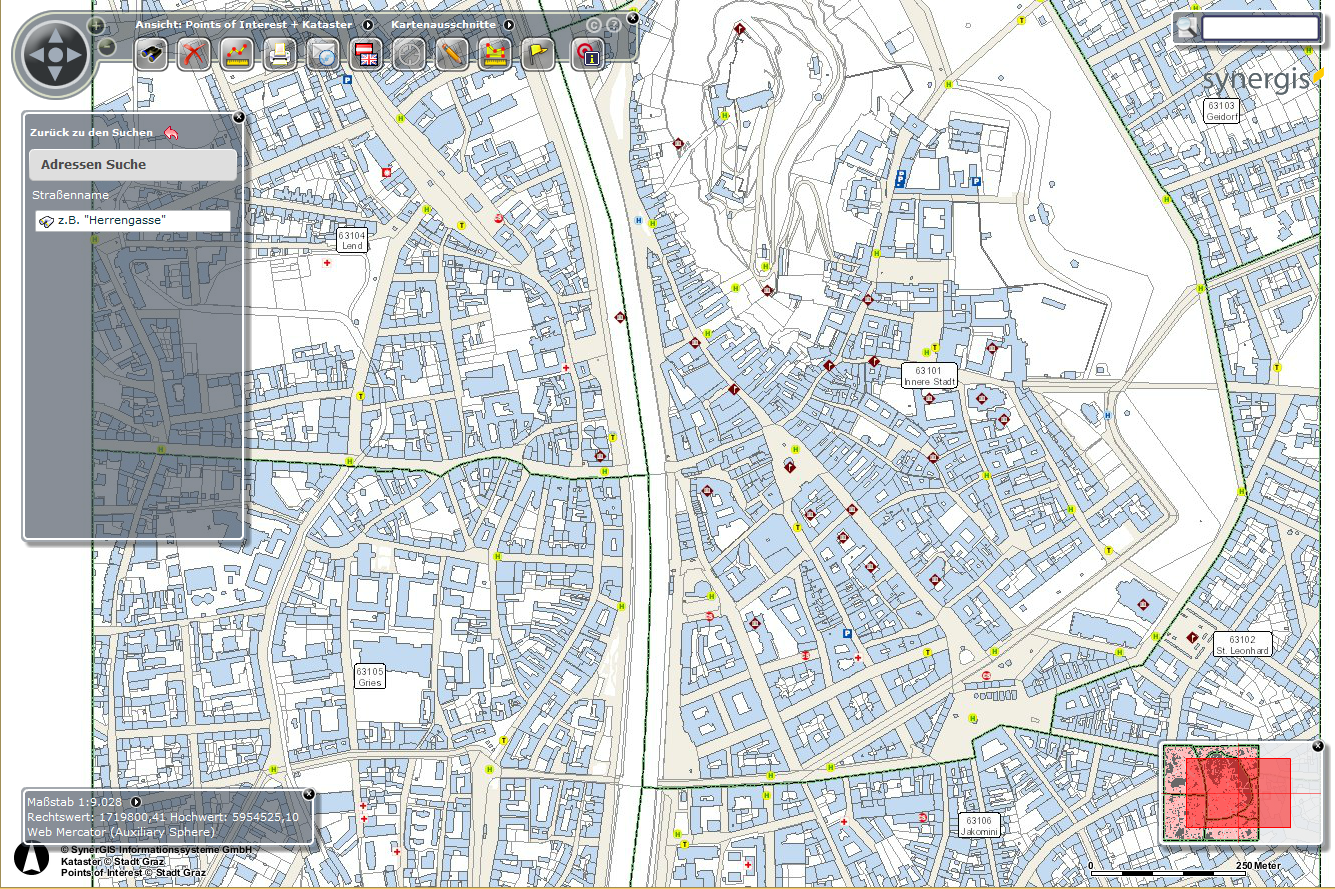Open the Ansicht view dropdown arrow

pos(369,25)
